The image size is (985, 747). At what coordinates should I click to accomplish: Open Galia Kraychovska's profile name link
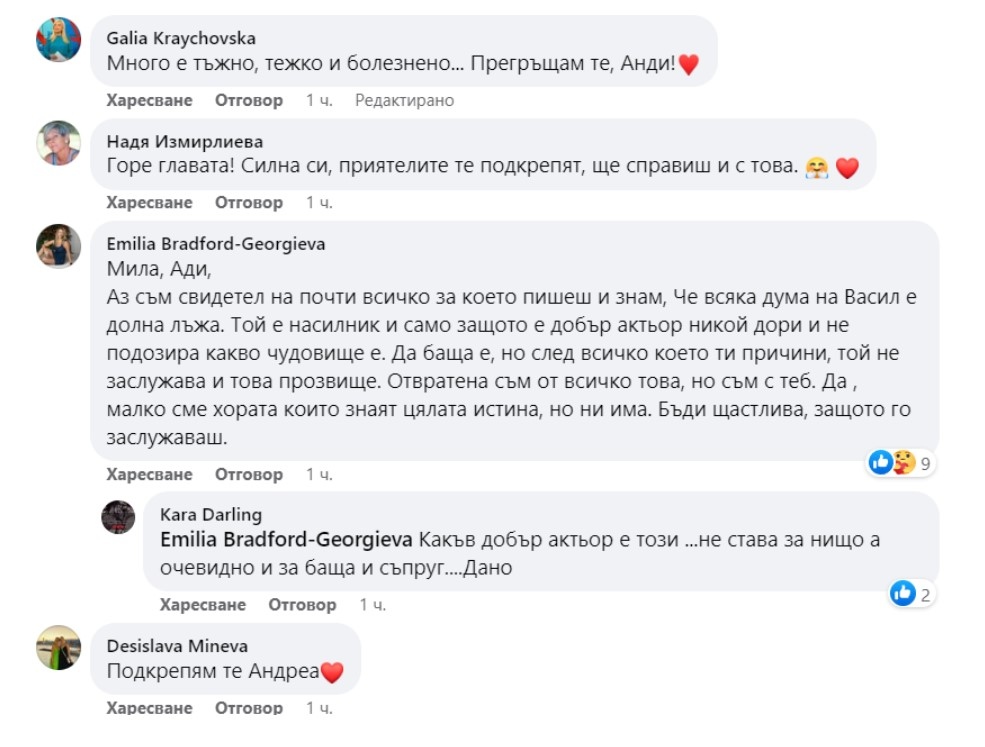[x=181, y=38]
